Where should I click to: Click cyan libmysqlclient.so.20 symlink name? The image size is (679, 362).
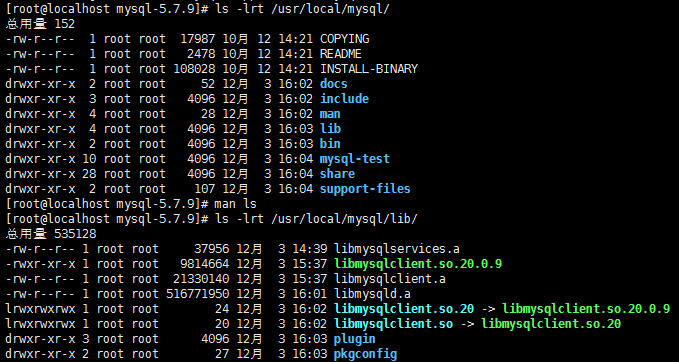tap(404, 309)
